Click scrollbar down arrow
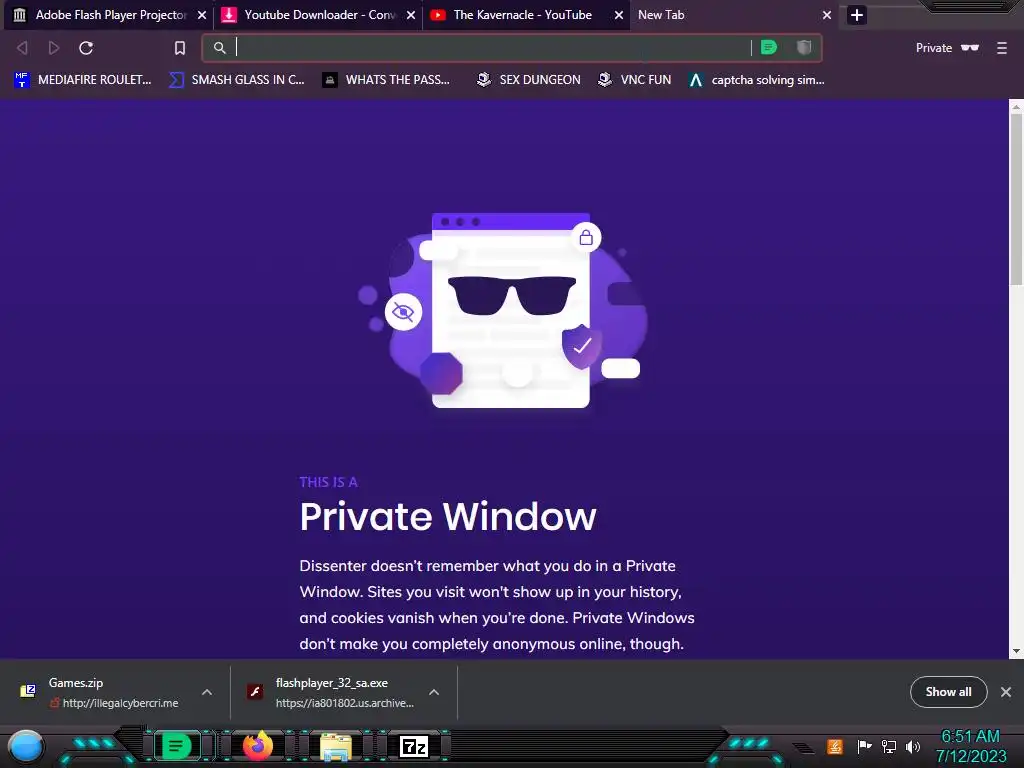 pos(1016,651)
